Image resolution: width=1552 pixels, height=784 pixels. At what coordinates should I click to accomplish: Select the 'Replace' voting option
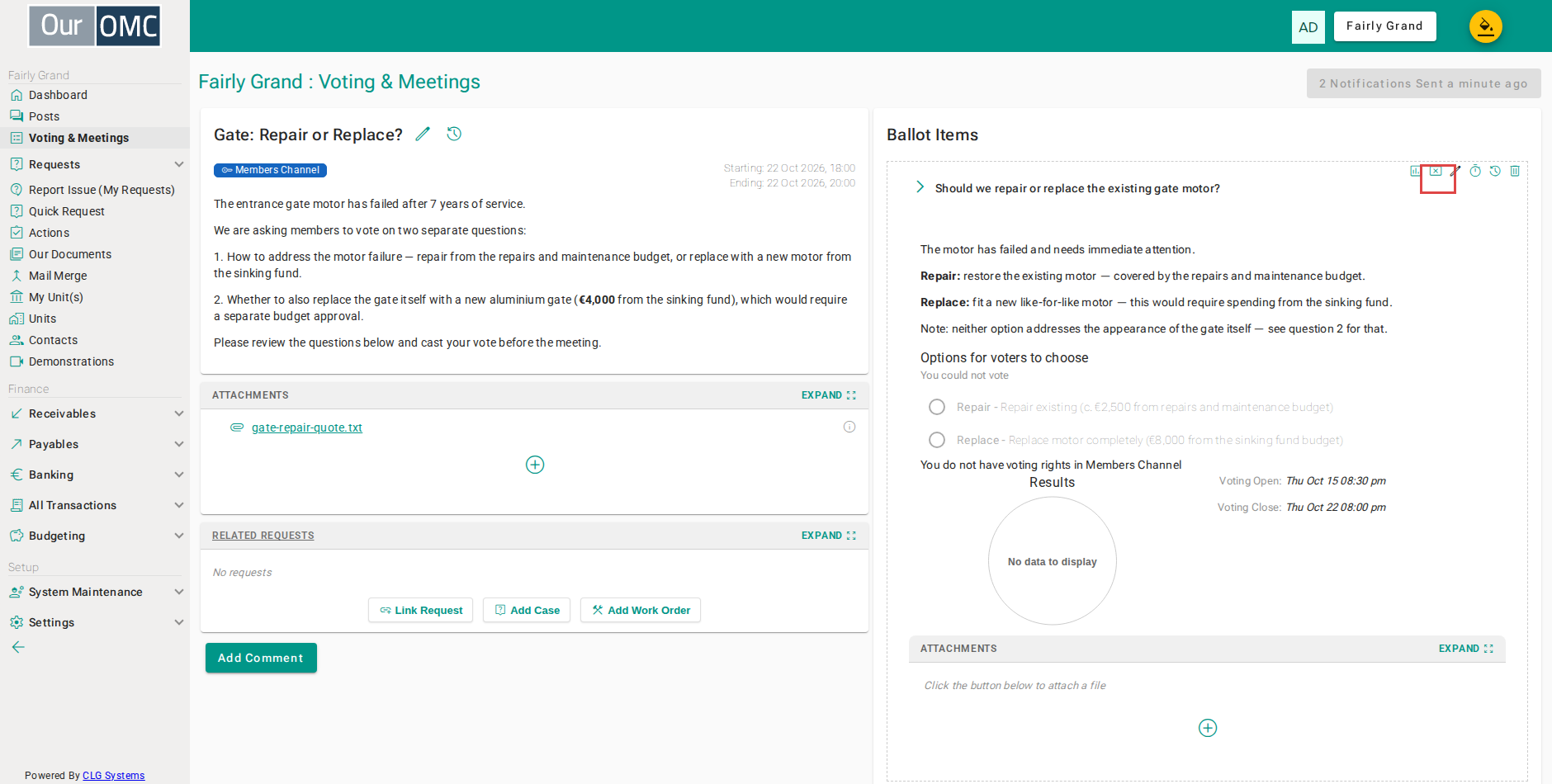(937, 440)
